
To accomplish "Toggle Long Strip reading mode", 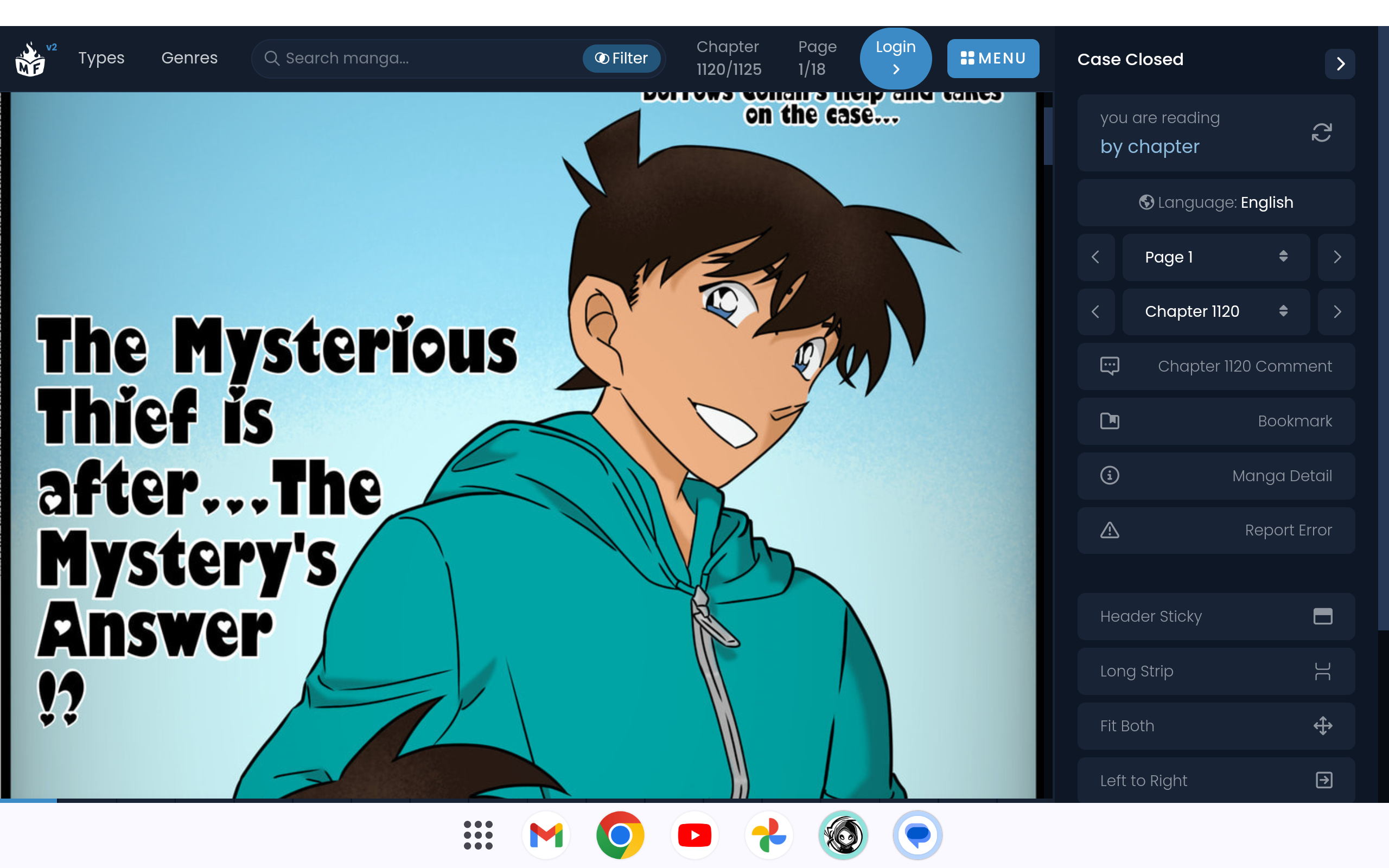I will point(1216,671).
